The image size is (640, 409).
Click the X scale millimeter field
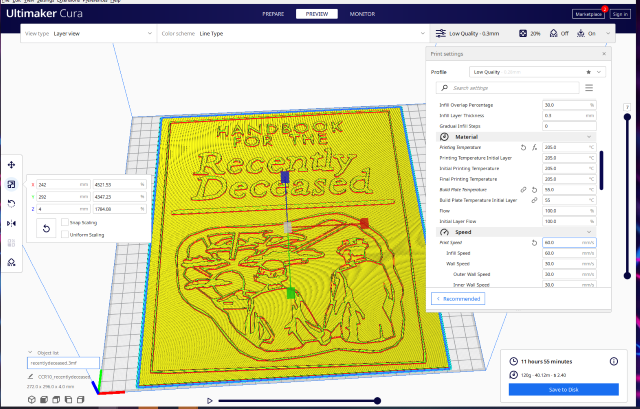pyautogui.click(x=63, y=184)
